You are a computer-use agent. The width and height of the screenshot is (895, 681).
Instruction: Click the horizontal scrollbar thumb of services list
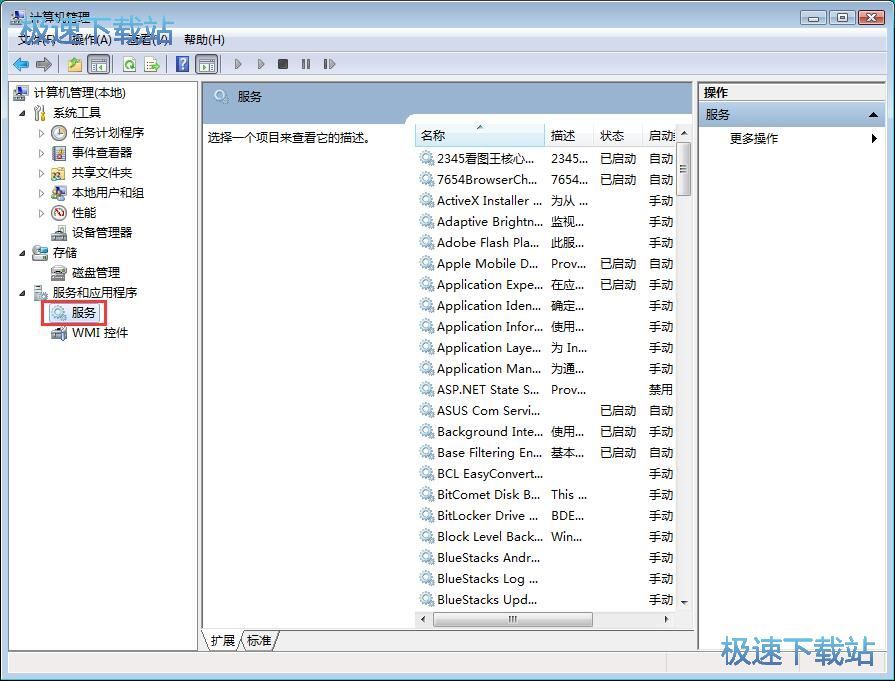click(513, 619)
